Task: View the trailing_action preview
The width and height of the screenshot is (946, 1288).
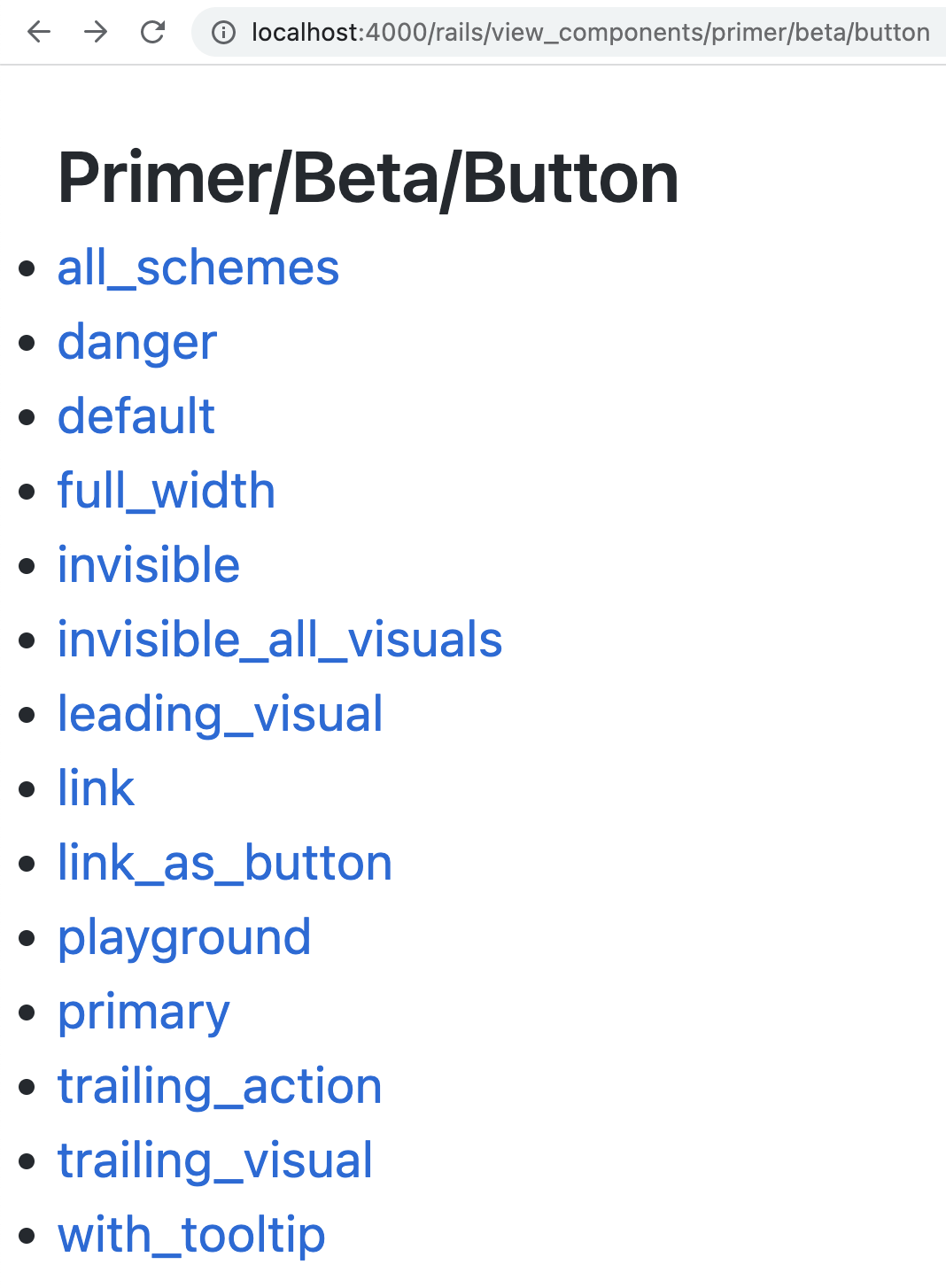Action: point(220,1086)
